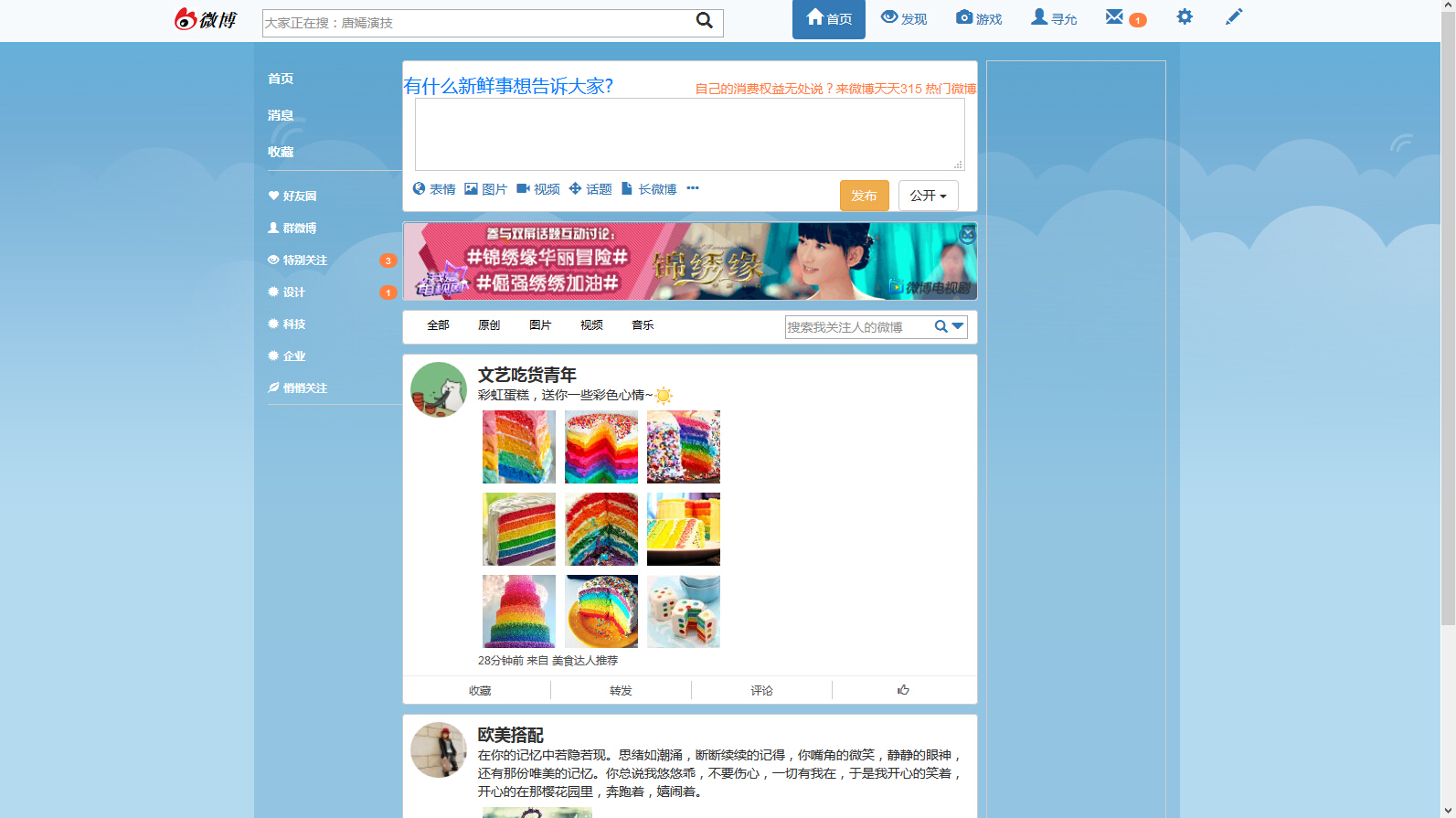Image resolution: width=1456 pixels, height=818 pixels.
Task: Open the 315 hot topic promo link
Action: pos(835,89)
